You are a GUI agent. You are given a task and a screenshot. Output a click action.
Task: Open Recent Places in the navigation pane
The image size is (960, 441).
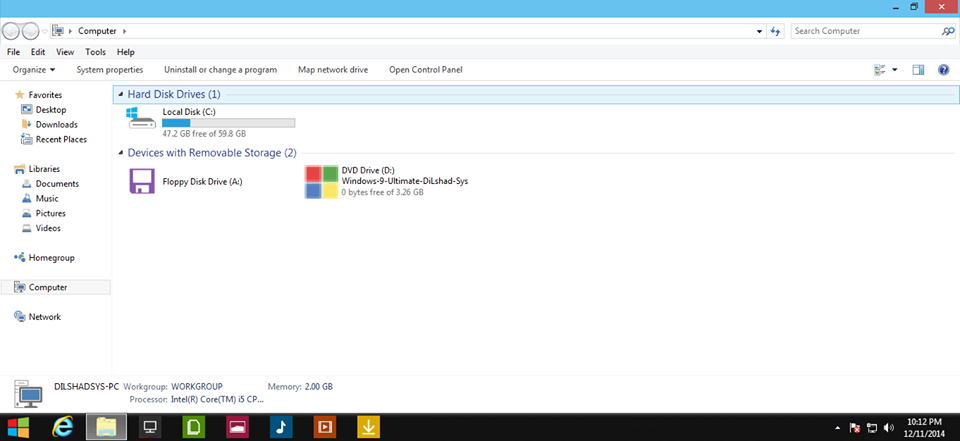[61, 139]
